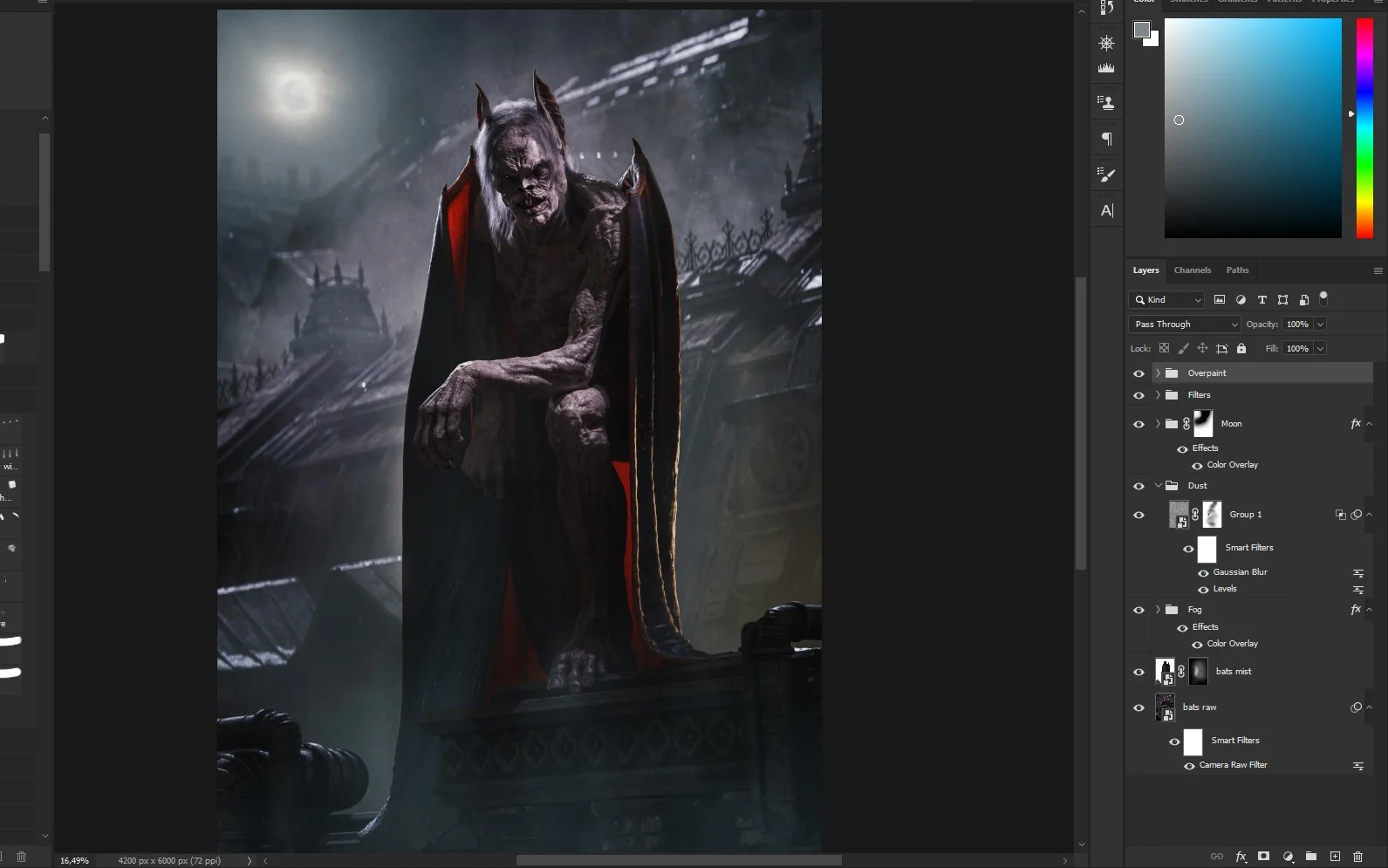Filter layers by type layers icon
Screen dimensions: 1388x868
(x=1262, y=299)
